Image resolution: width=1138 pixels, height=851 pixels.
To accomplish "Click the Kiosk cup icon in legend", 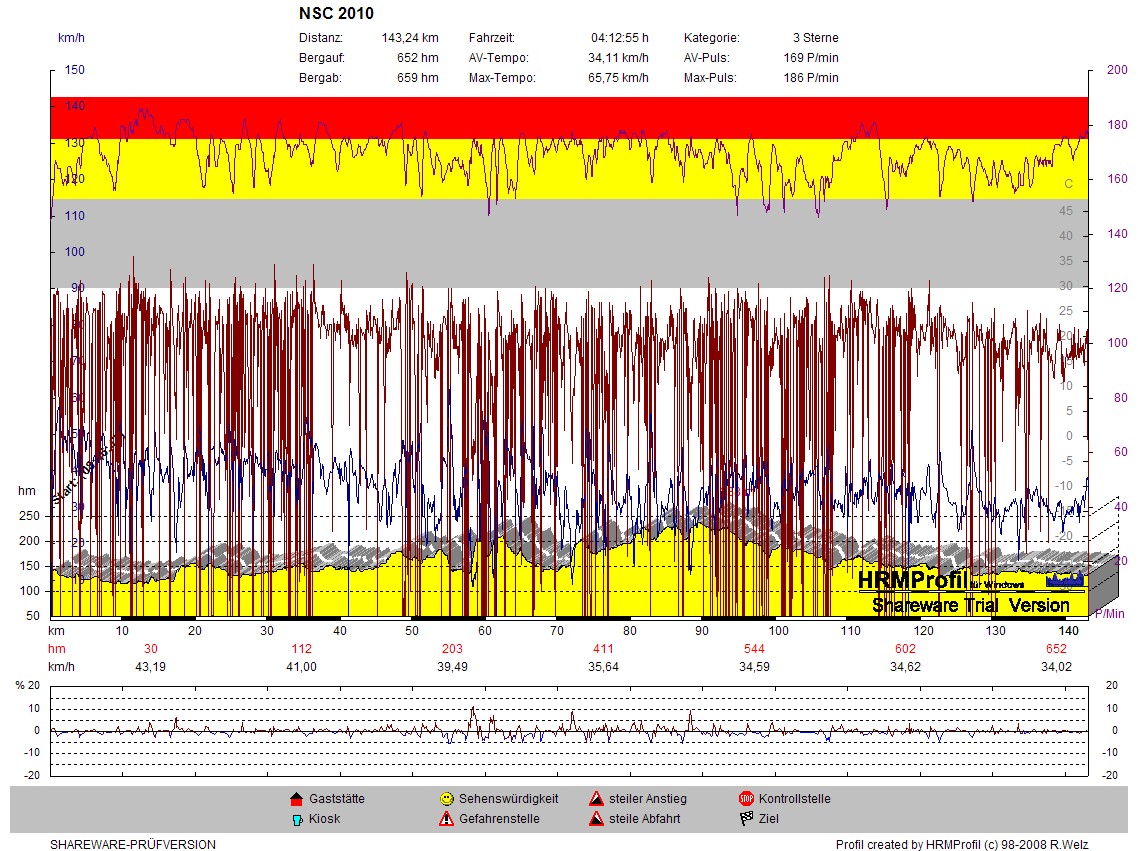I will pyautogui.click(x=296, y=819).
